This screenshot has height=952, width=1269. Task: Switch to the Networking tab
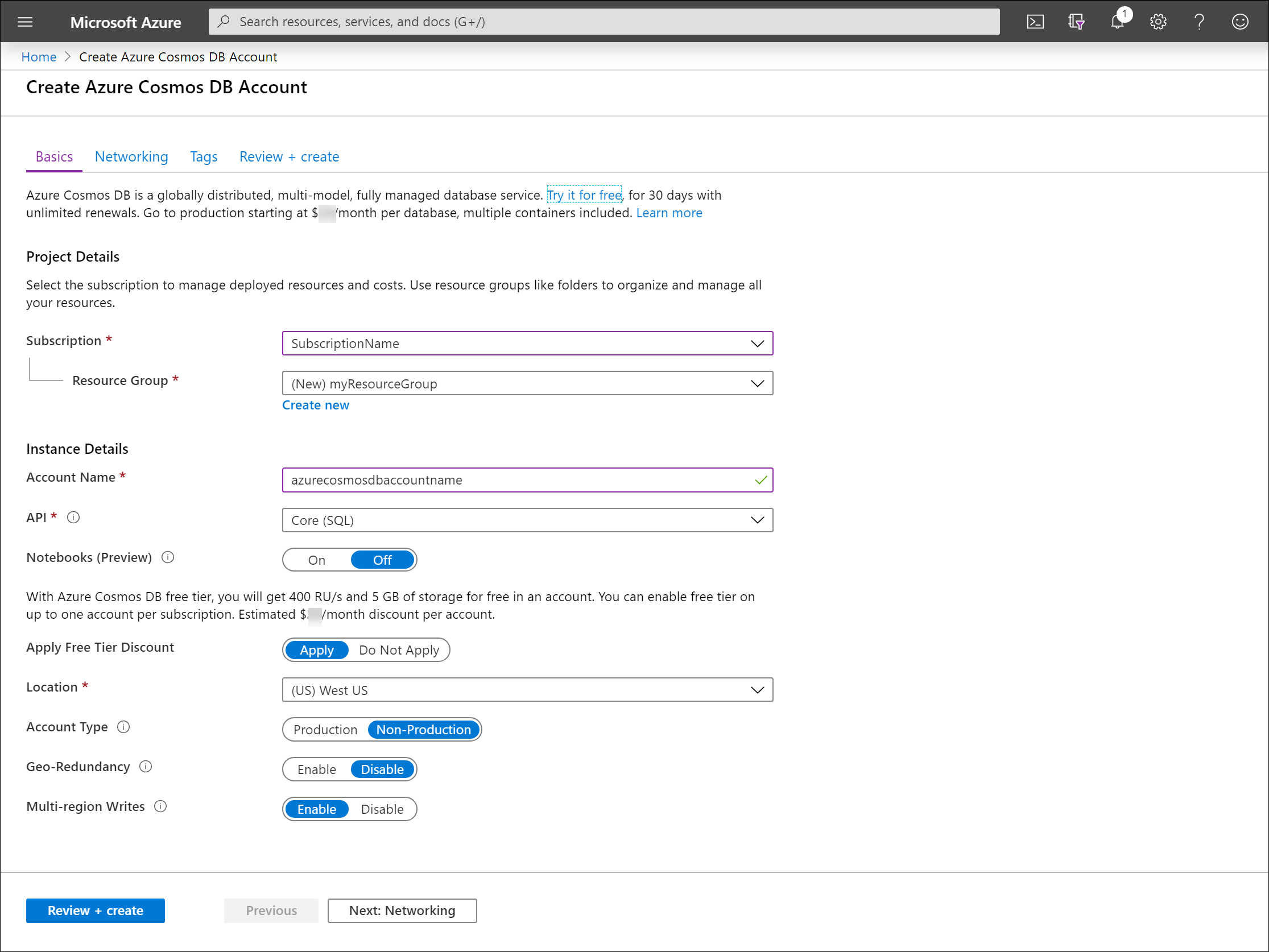(131, 156)
